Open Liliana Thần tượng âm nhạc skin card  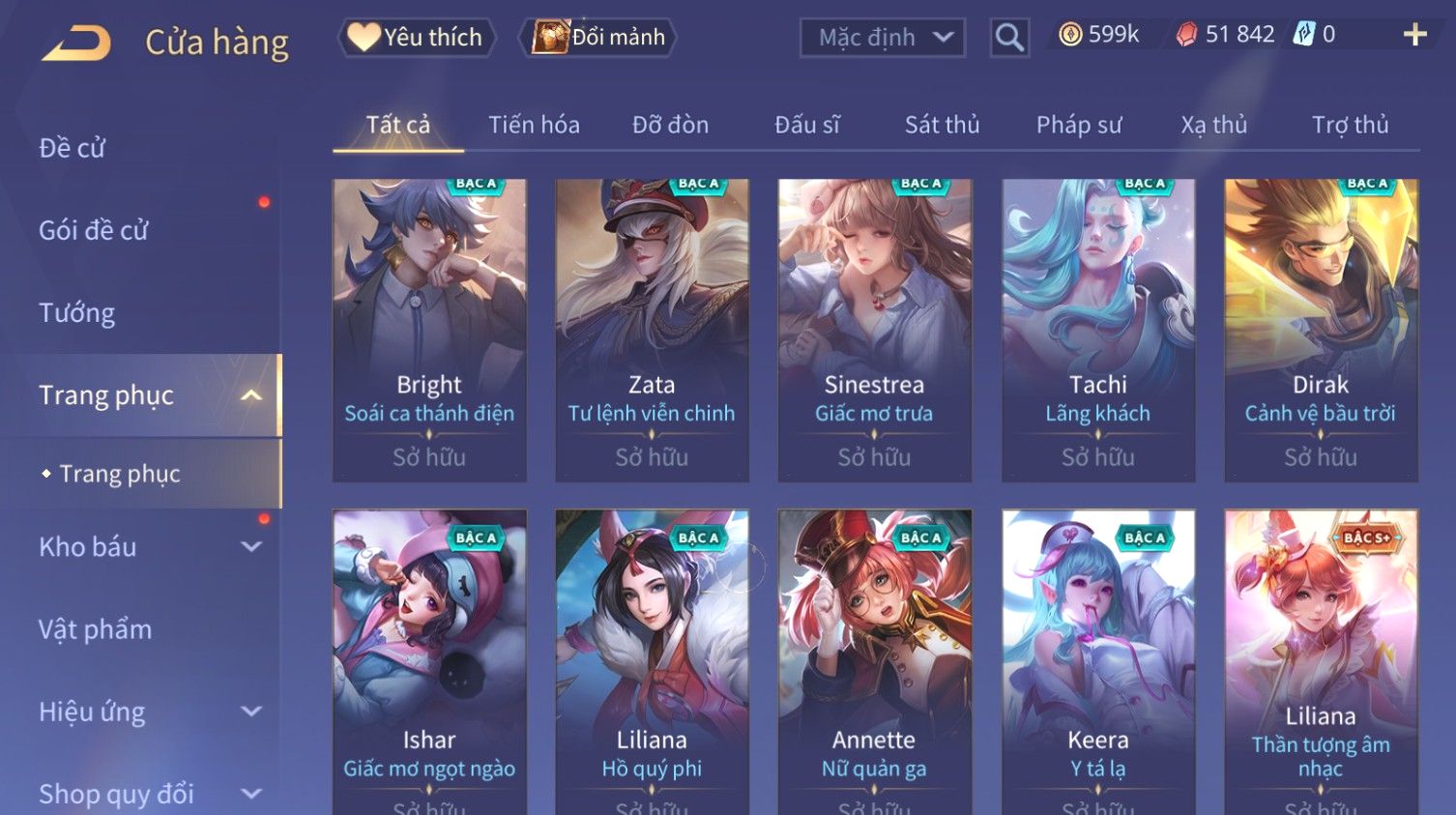tap(1321, 662)
